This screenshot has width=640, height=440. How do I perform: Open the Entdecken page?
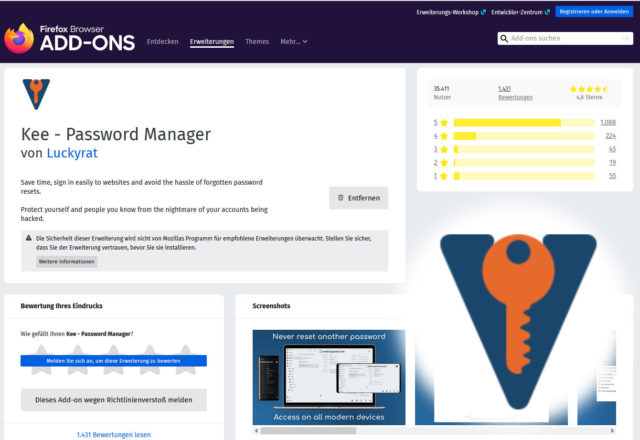162,42
